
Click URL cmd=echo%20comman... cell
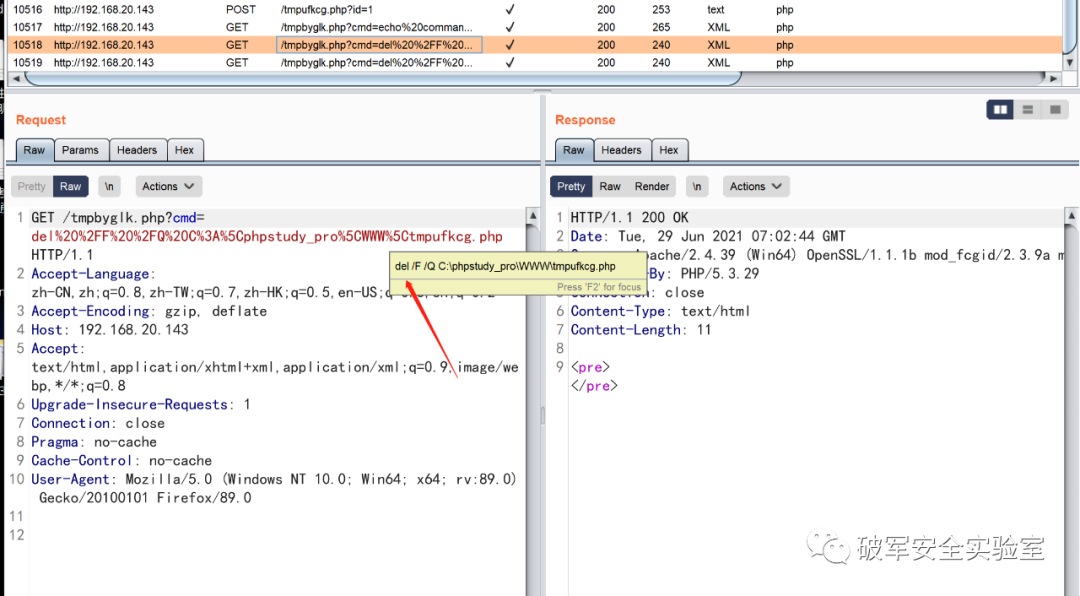(x=377, y=28)
